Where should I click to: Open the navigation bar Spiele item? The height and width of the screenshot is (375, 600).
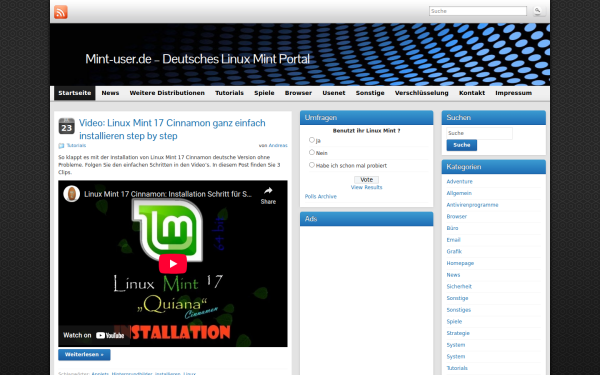(264, 93)
